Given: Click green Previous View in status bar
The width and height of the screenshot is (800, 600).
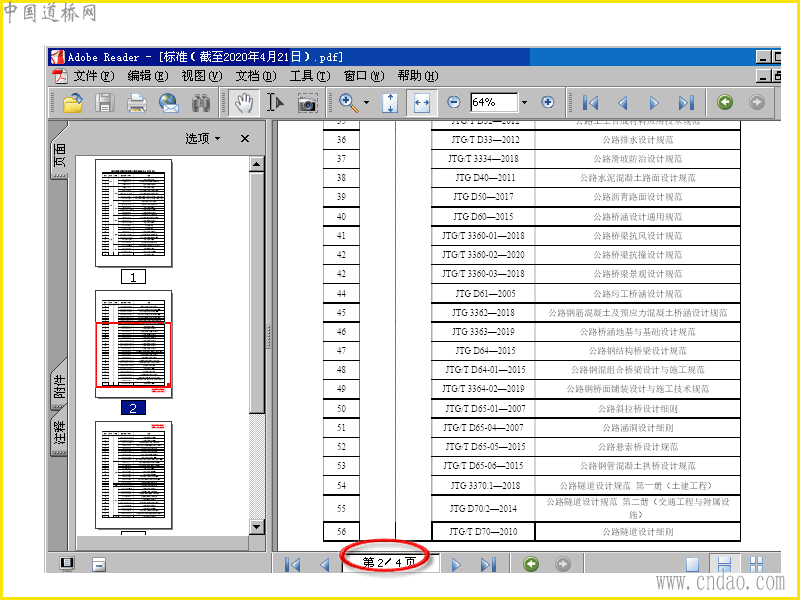Looking at the screenshot, I should pos(531,563).
